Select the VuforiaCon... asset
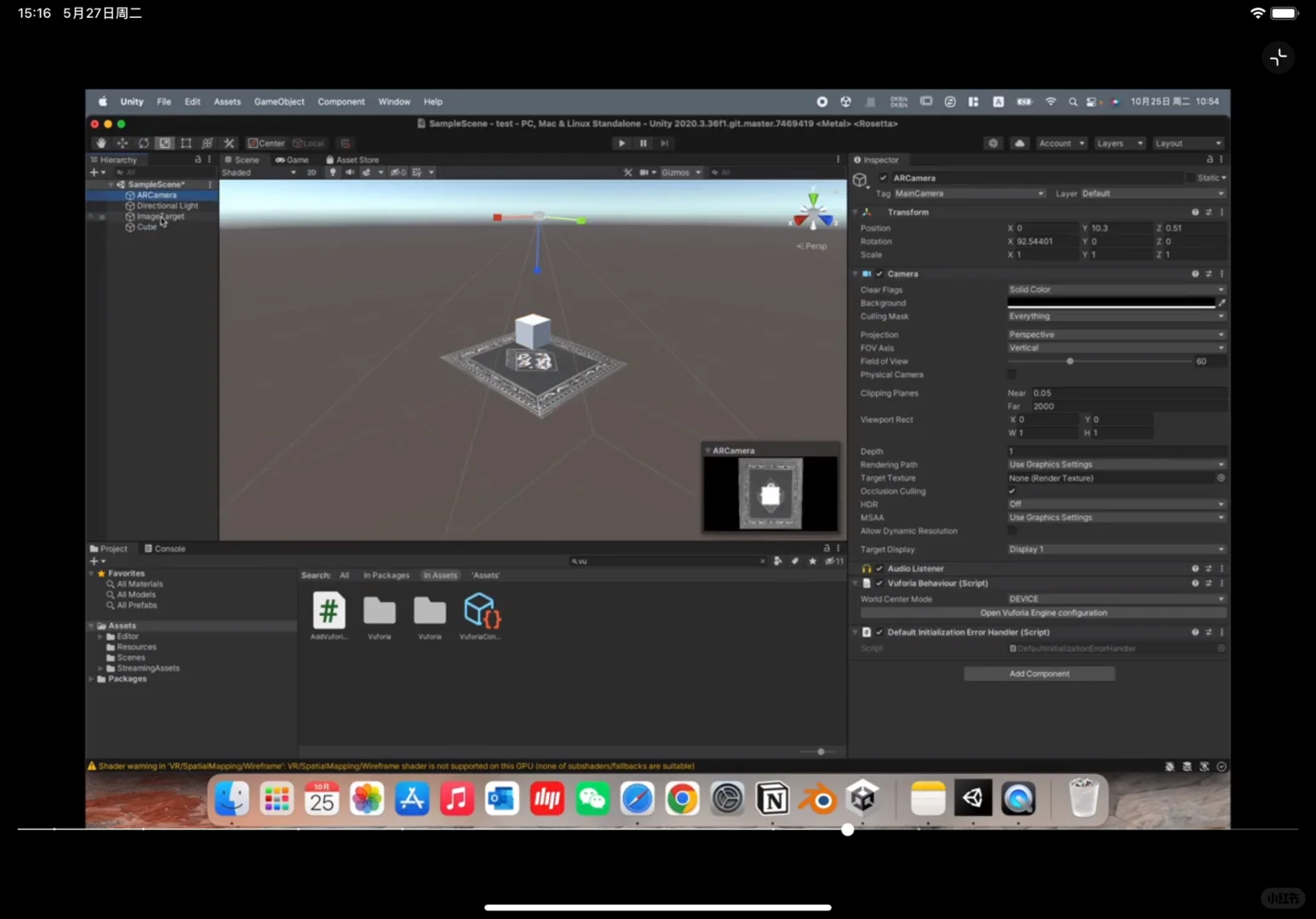 [480, 616]
